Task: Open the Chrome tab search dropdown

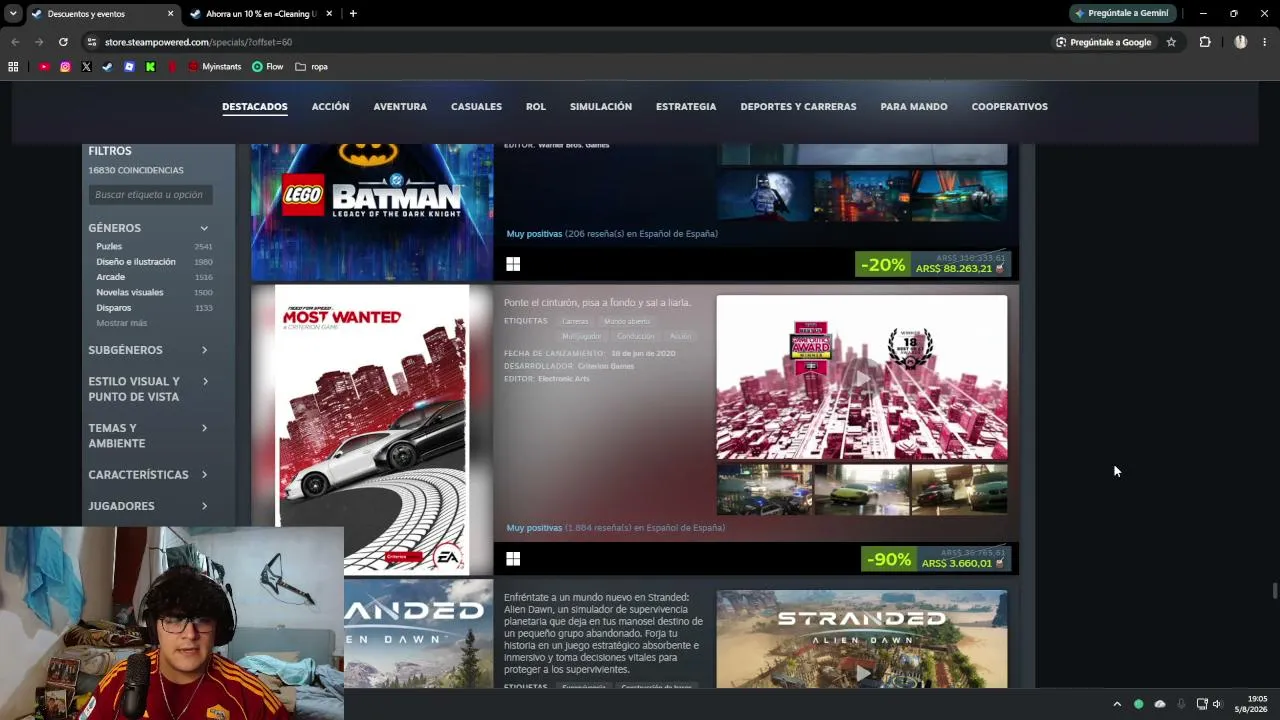Action: (13, 14)
